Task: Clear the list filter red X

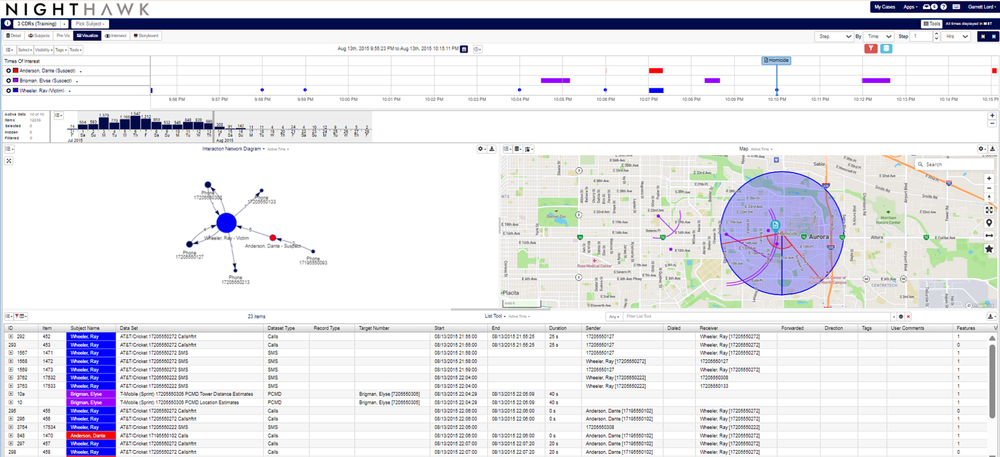Action: click(908, 317)
